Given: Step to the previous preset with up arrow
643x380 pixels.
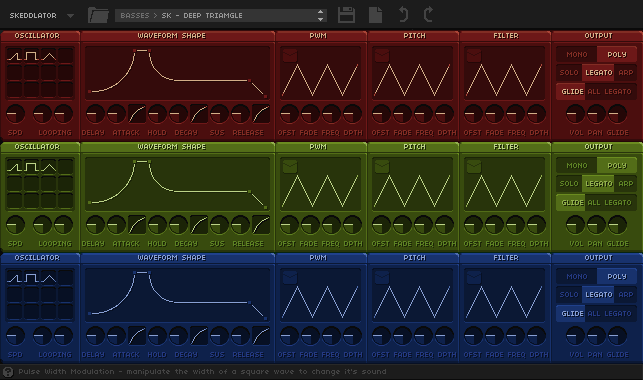Looking at the screenshot, I should 321,12.
